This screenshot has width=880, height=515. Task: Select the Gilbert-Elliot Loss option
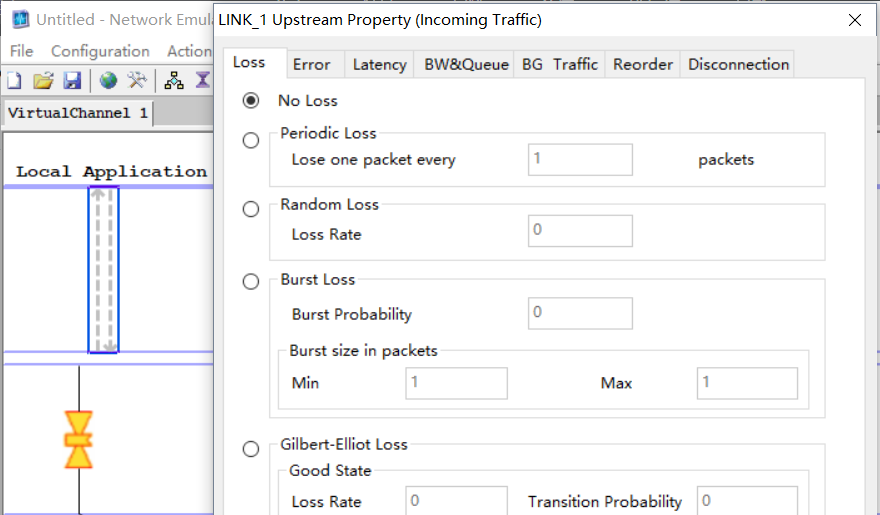(251, 449)
